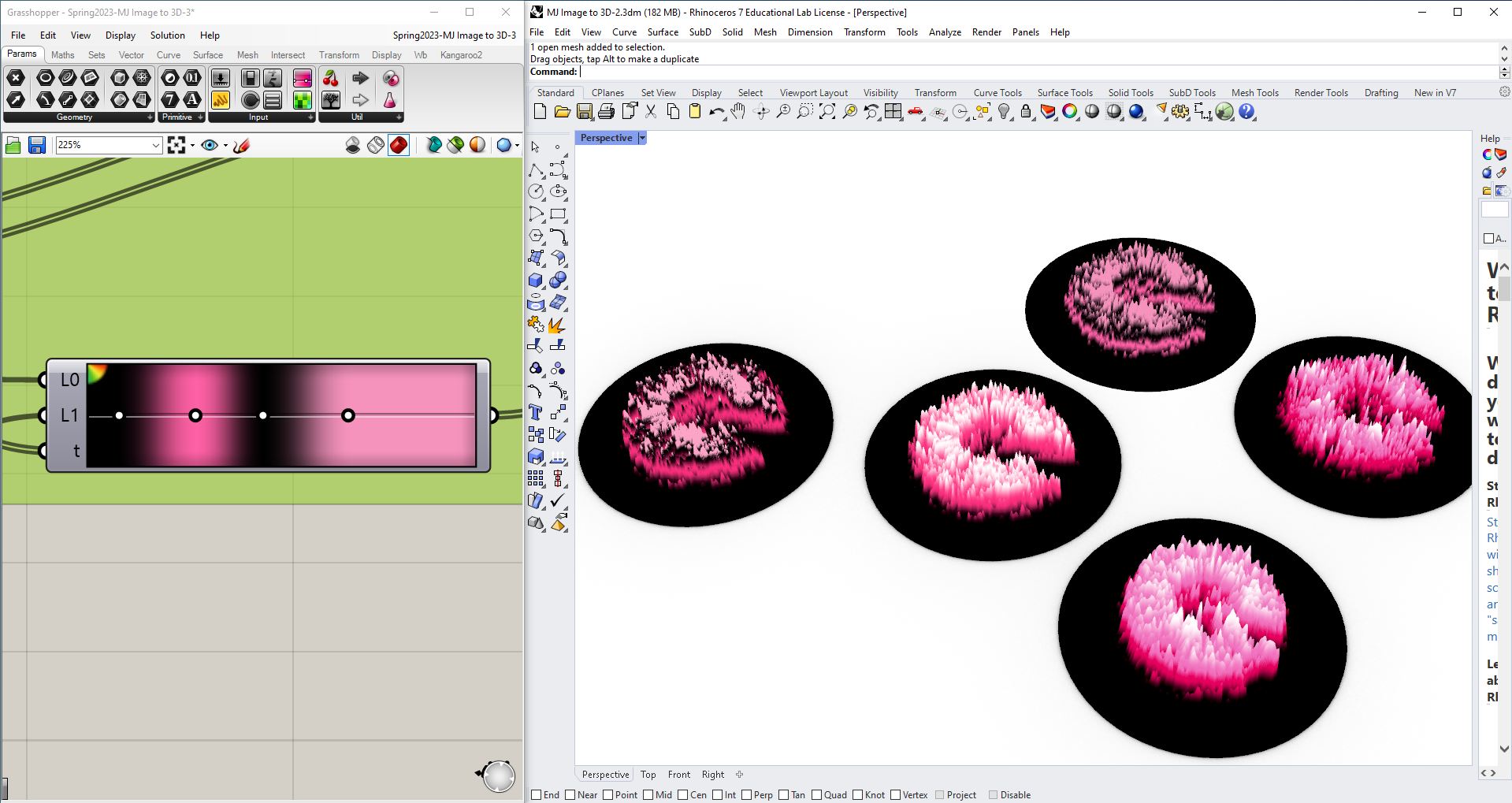This screenshot has height=803, width=1512.
Task: Toggle the Near osnap checkbox
Action: [570, 794]
